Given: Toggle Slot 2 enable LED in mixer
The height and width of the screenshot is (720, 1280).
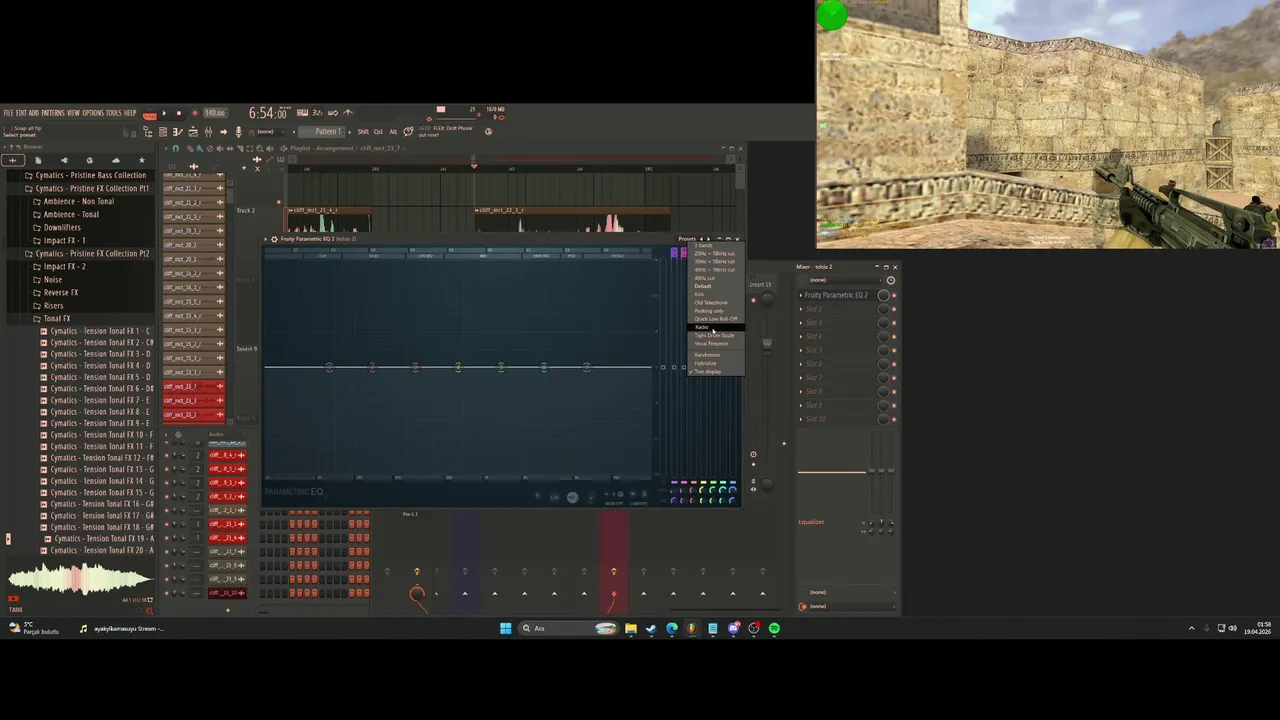Looking at the screenshot, I should (x=894, y=309).
